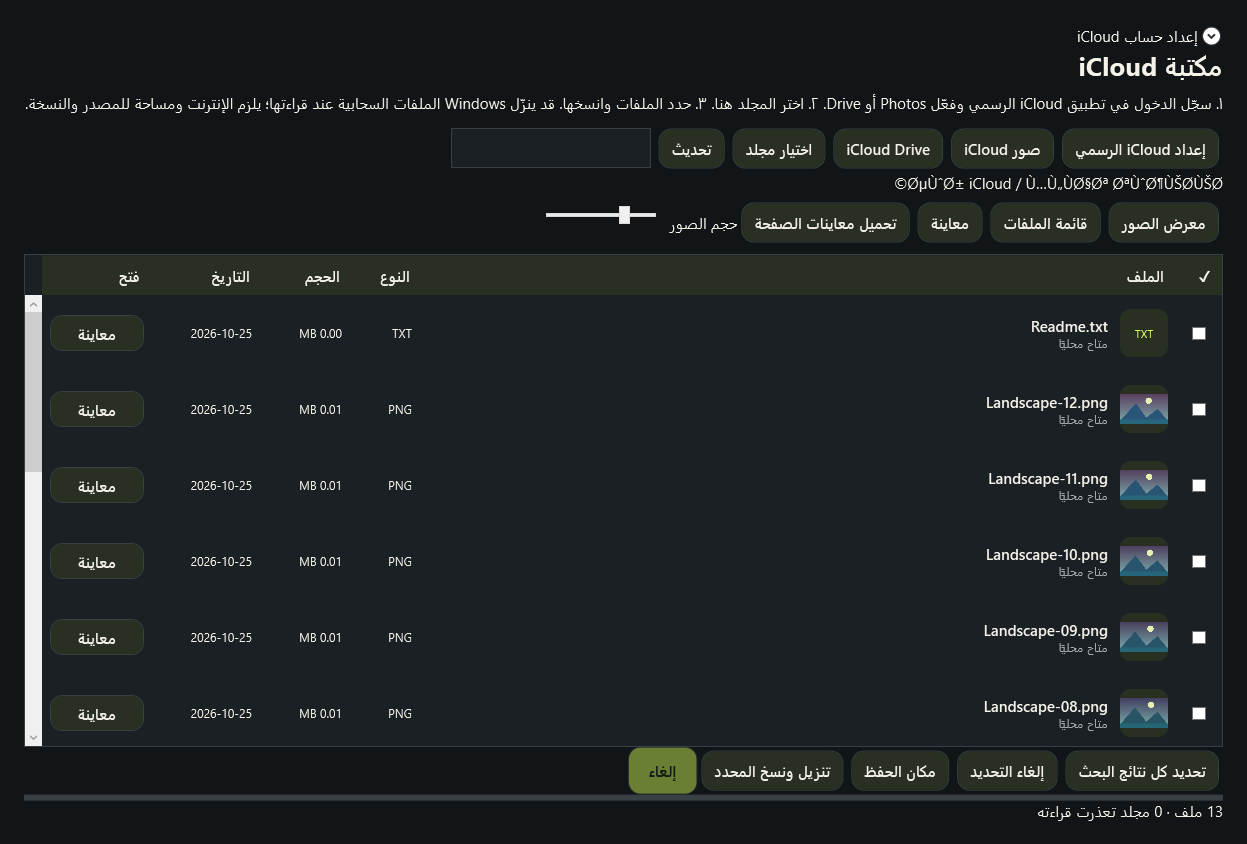The height and width of the screenshot is (844, 1247).
Task: Sort by the الحجم column header
Action: [x=322, y=277]
